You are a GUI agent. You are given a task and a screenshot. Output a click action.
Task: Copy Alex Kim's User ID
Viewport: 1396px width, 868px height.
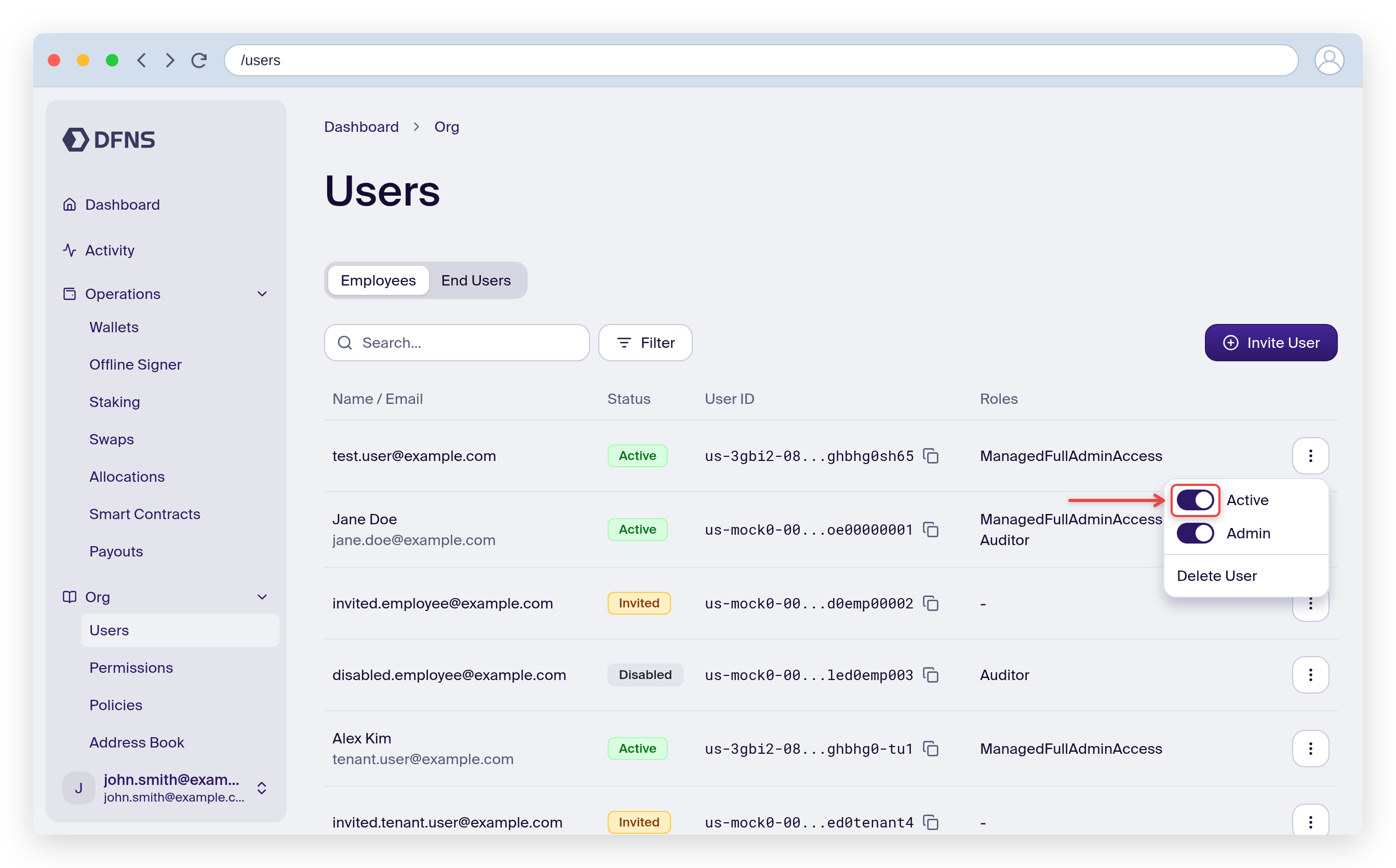pos(930,749)
